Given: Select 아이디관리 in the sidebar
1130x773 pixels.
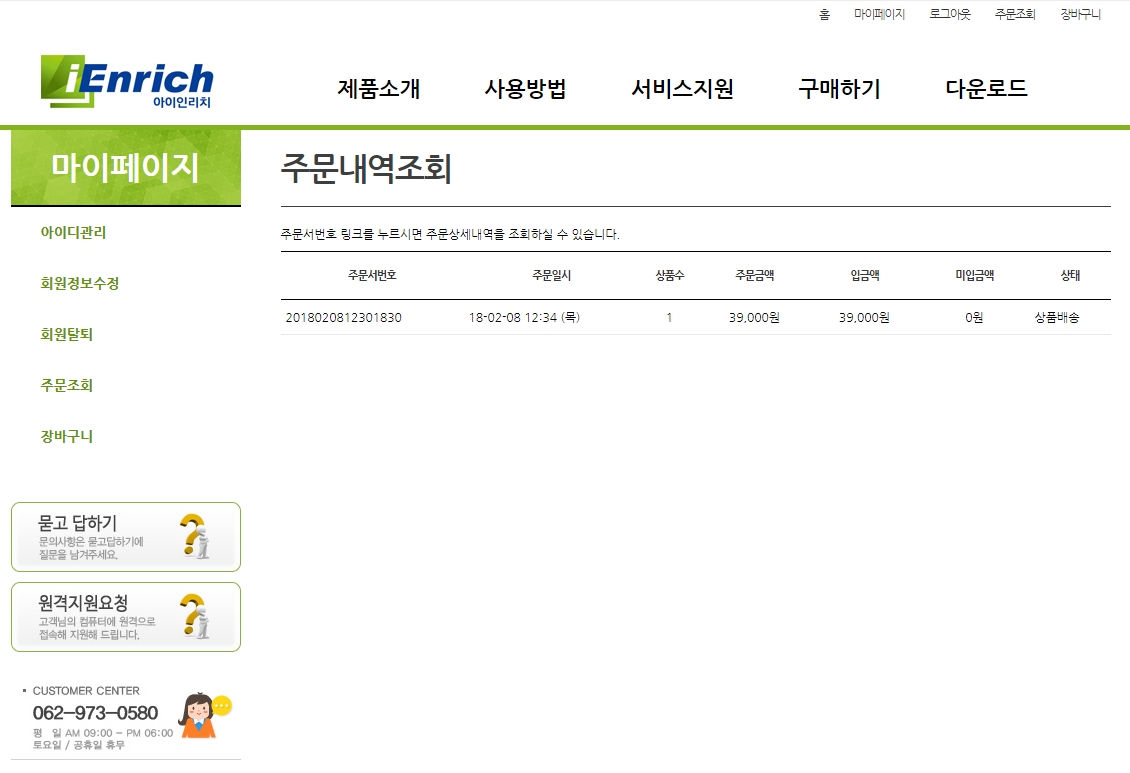Looking at the screenshot, I should pos(73,232).
